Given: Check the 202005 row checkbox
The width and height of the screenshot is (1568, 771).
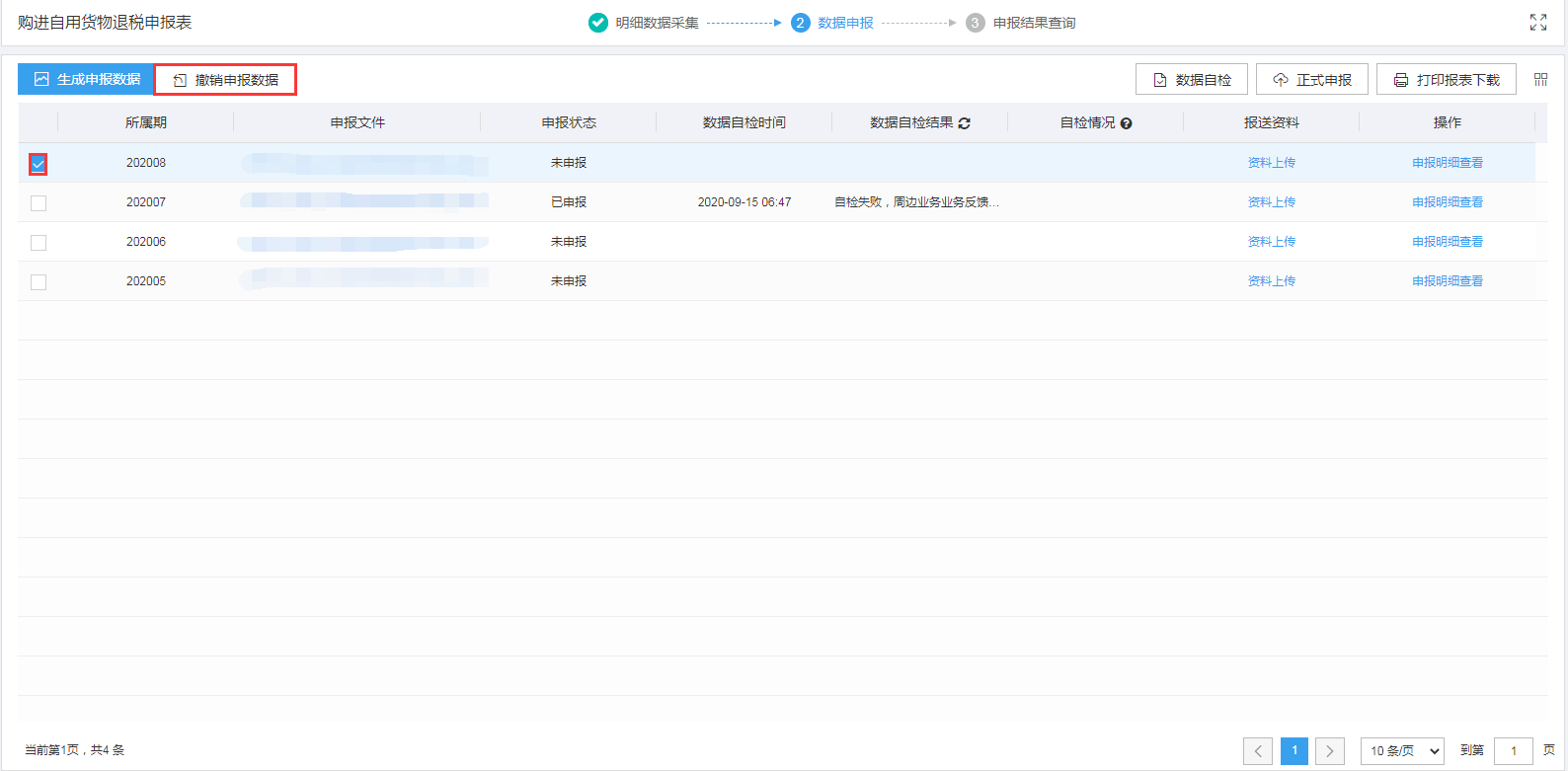Looking at the screenshot, I should pos(39,282).
